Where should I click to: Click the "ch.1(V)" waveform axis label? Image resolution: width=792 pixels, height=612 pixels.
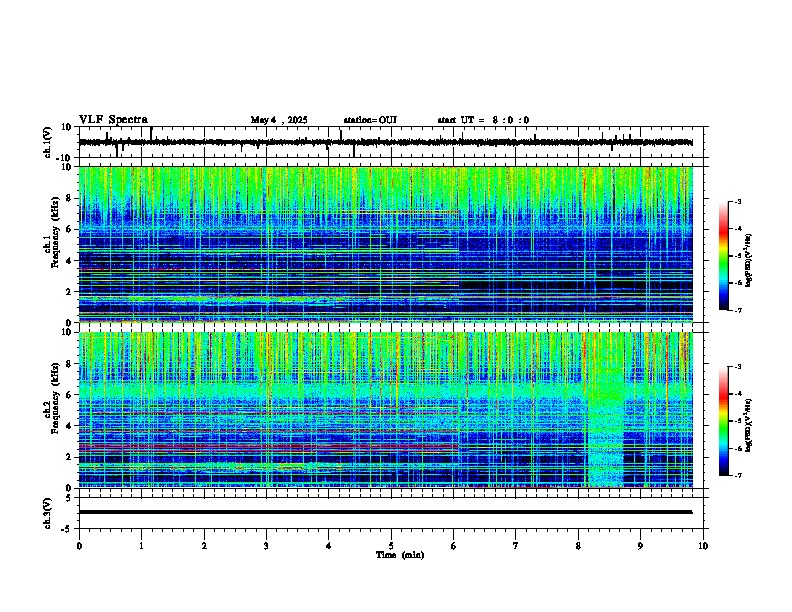[48, 142]
